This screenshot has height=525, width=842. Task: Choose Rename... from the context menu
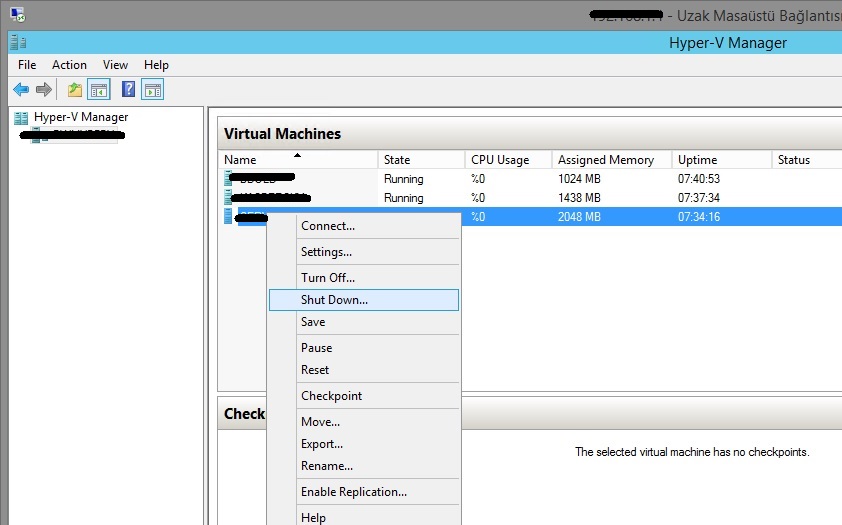tap(364, 466)
